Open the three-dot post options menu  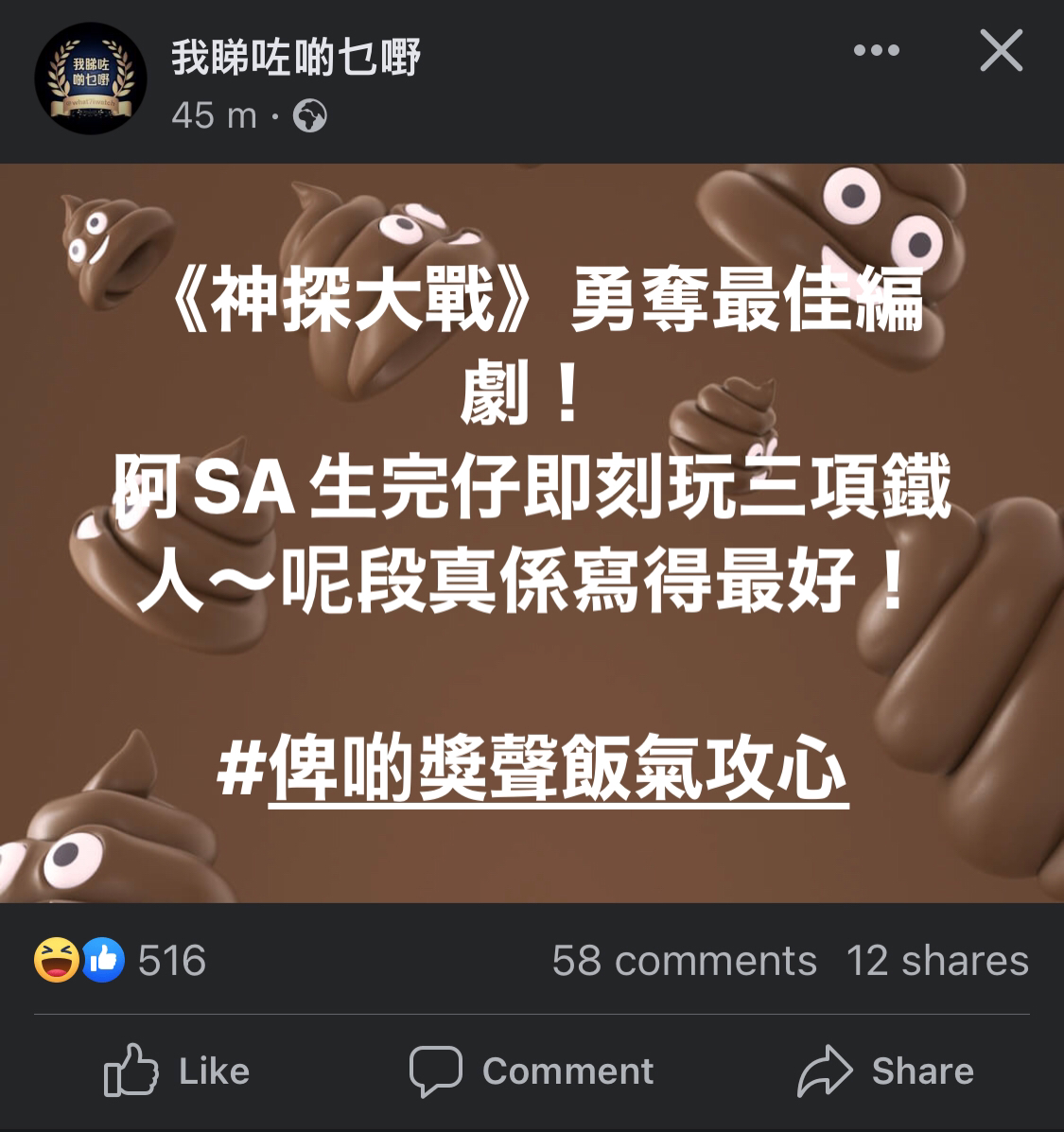(877, 50)
